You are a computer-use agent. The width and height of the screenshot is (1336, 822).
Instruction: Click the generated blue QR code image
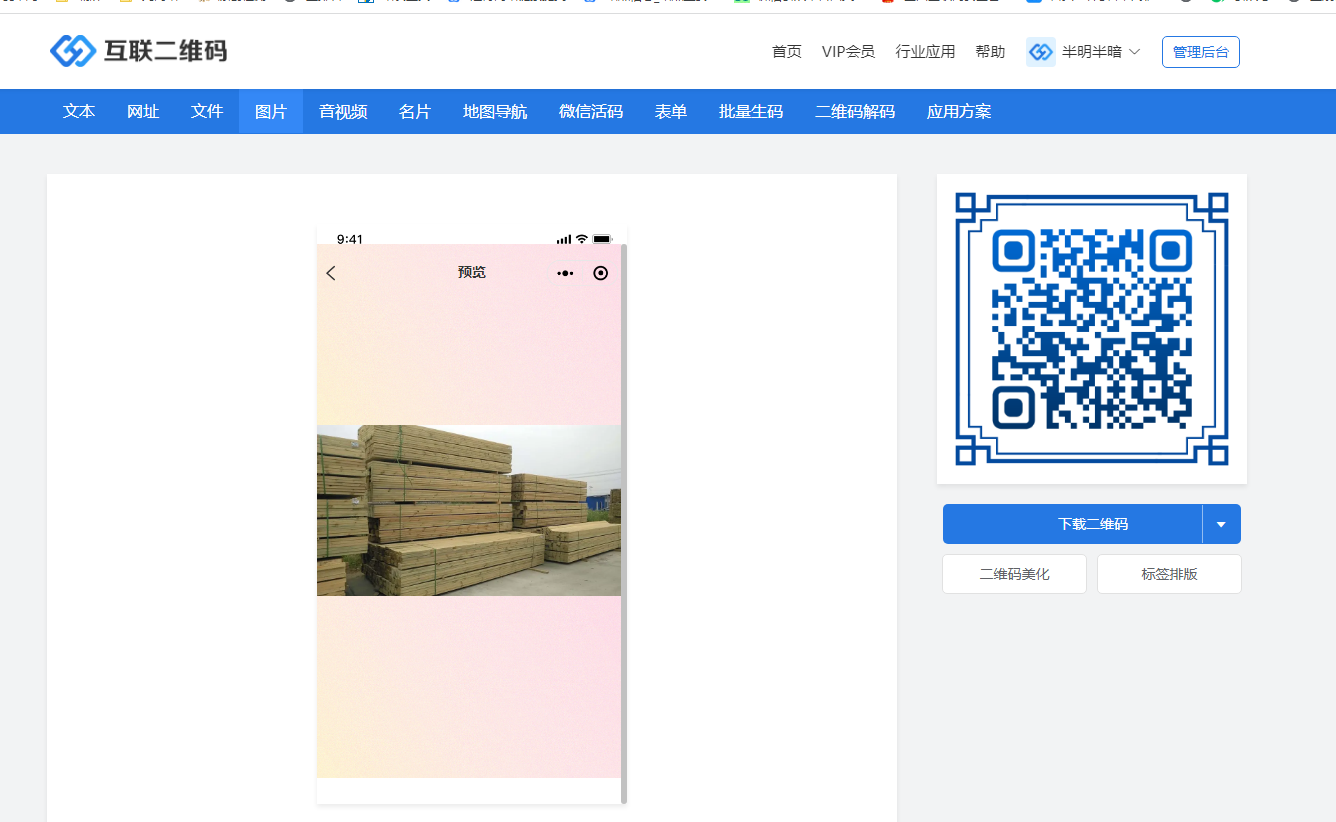point(1092,329)
